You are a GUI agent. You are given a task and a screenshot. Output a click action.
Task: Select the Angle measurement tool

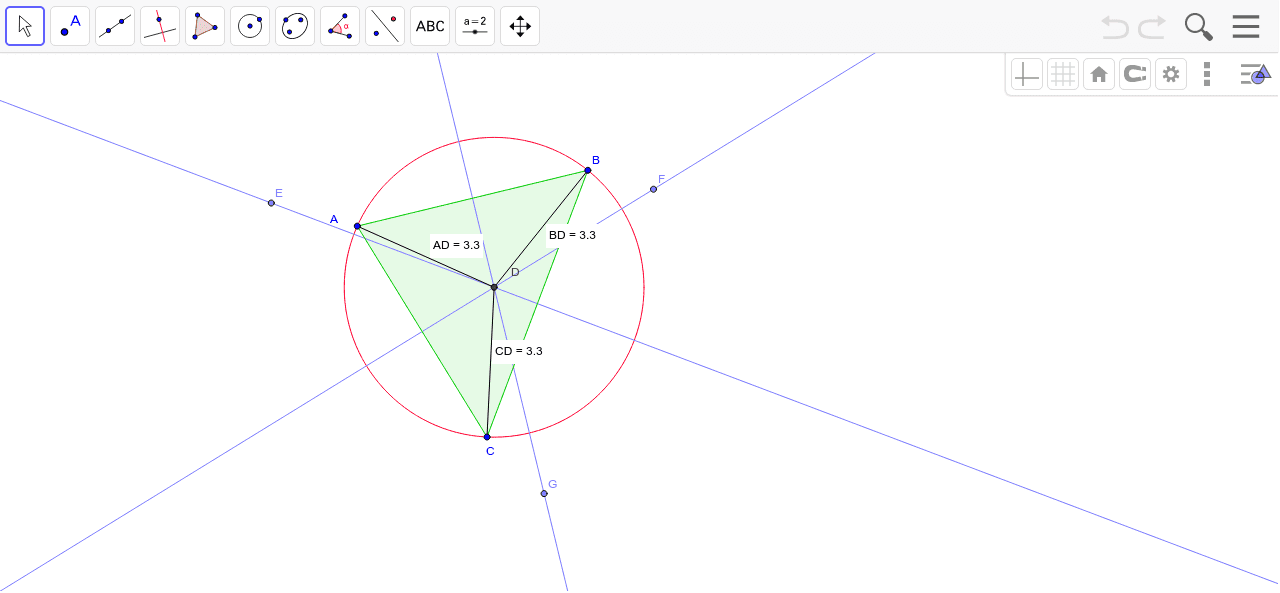[340, 26]
